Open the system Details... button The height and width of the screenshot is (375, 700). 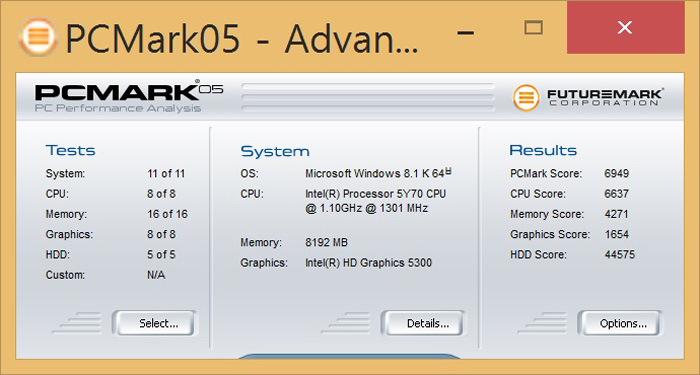point(423,323)
